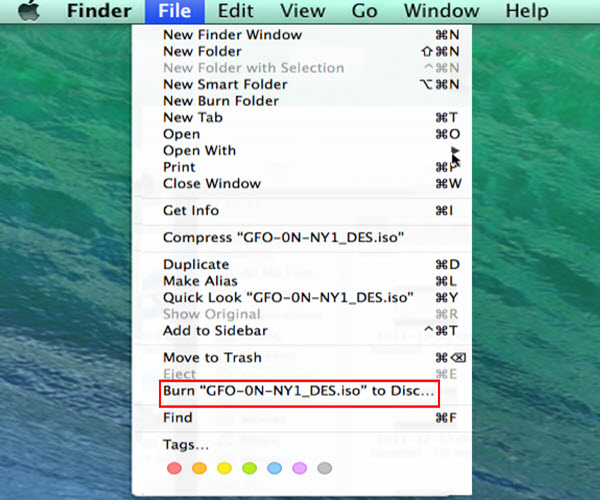Select Get Info from File menu

coord(191,211)
